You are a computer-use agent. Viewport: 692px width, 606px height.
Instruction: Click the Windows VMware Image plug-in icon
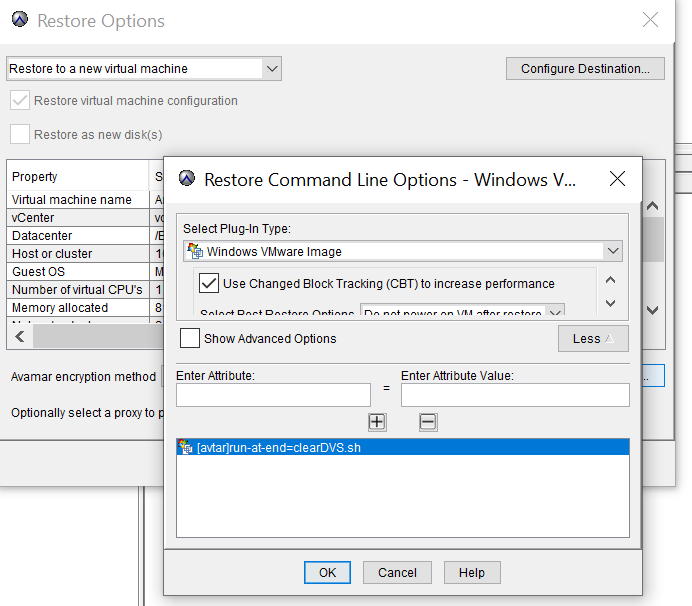point(195,251)
